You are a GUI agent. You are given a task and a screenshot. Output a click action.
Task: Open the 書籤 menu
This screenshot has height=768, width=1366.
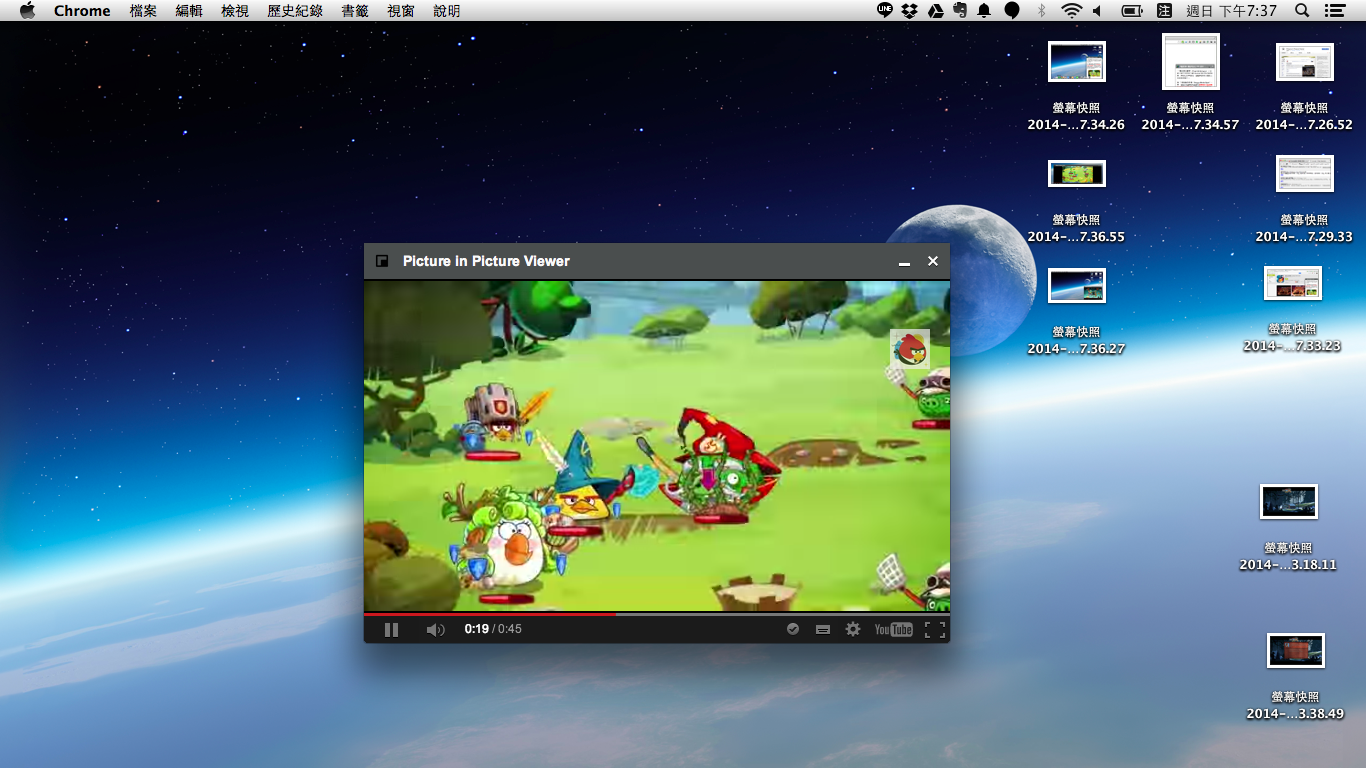pos(355,11)
